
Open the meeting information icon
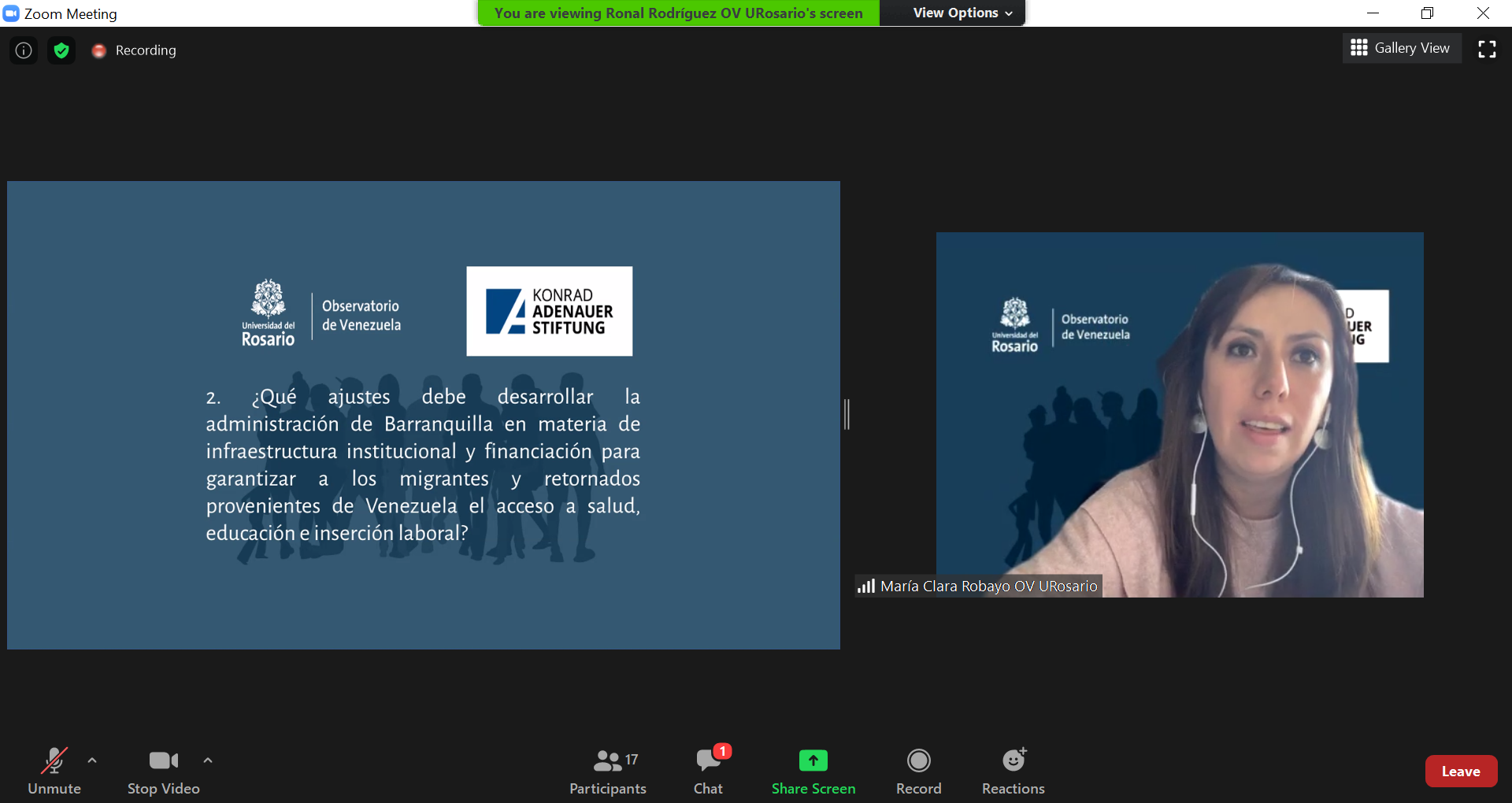(x=24, y=50)
